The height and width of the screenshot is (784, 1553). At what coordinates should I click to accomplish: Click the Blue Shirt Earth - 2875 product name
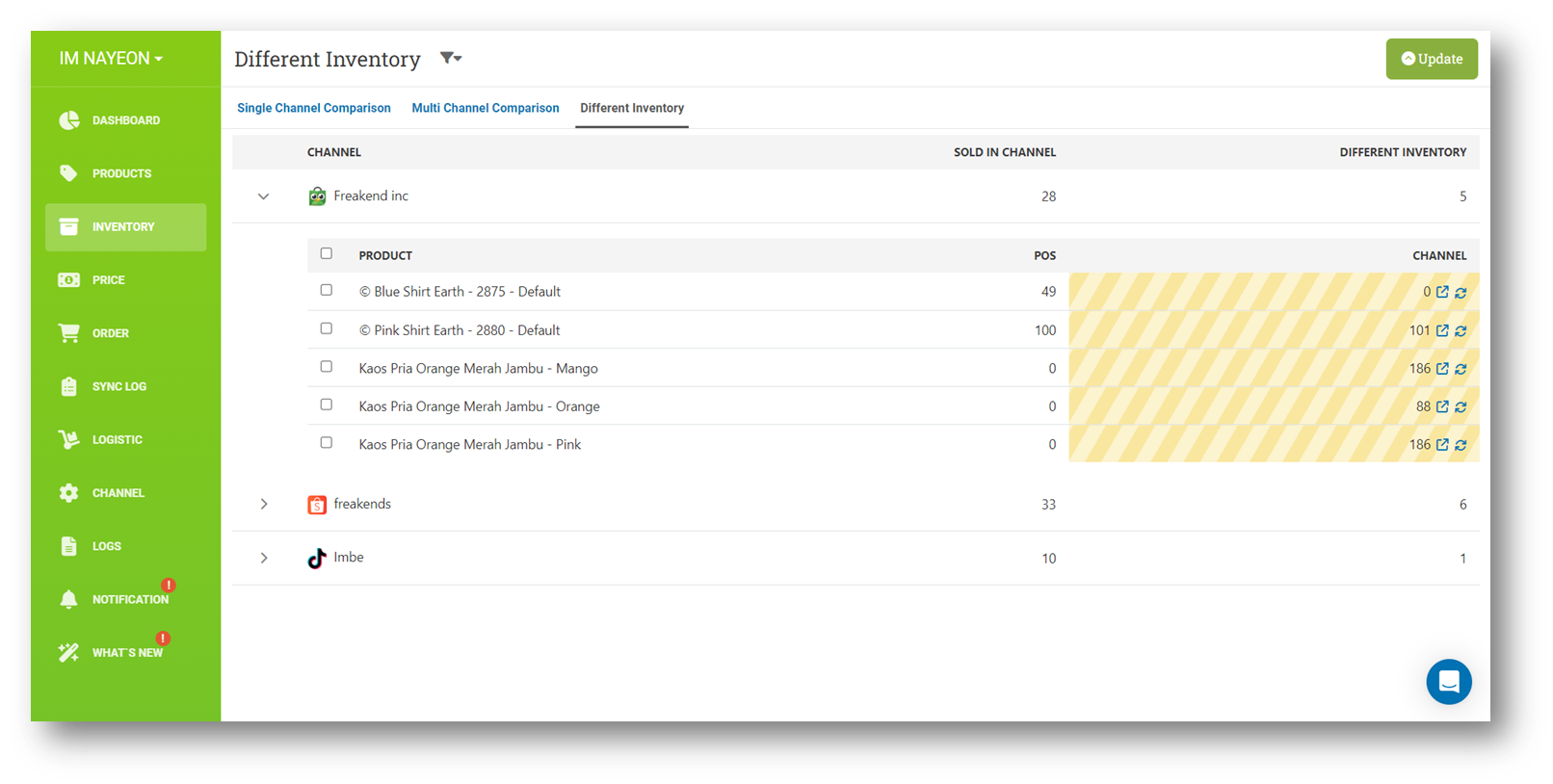click(x=460, y=292)
